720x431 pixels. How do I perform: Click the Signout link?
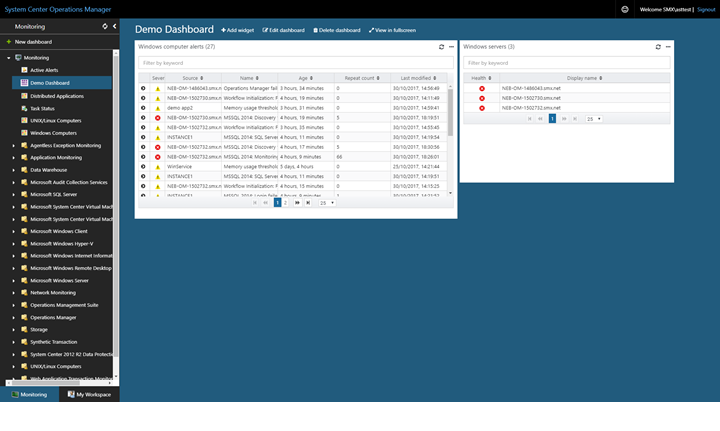tap(706, 9)
